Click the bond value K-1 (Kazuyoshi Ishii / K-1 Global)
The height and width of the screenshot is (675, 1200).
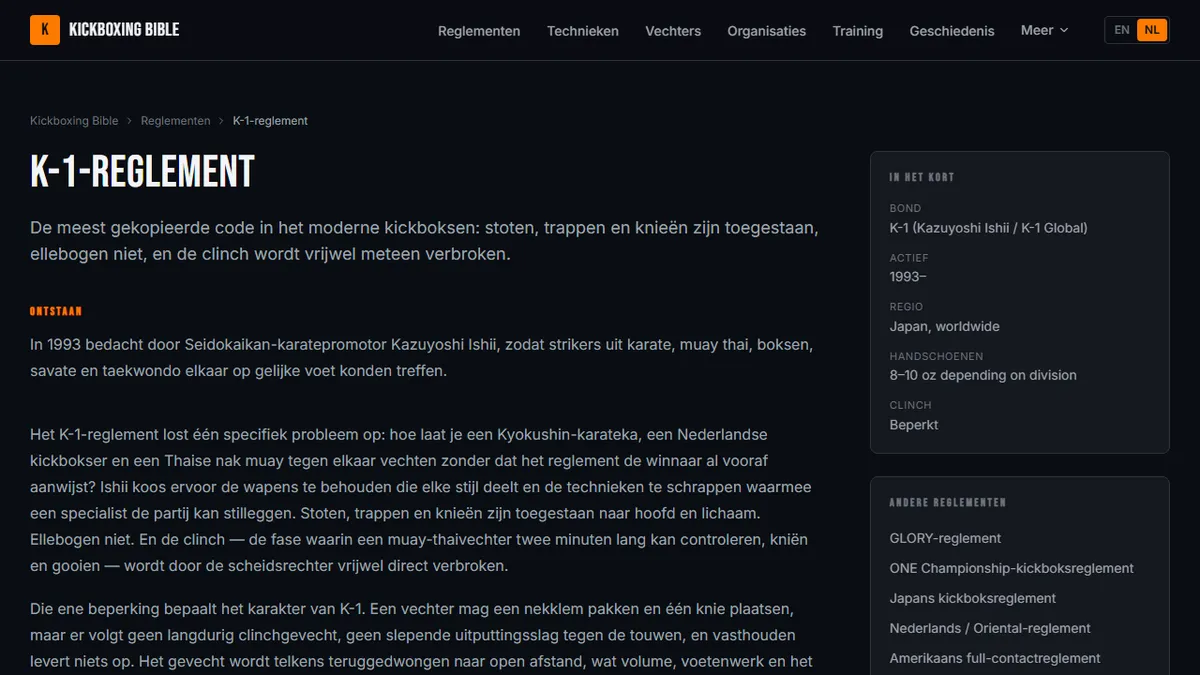tap(989, 227)
